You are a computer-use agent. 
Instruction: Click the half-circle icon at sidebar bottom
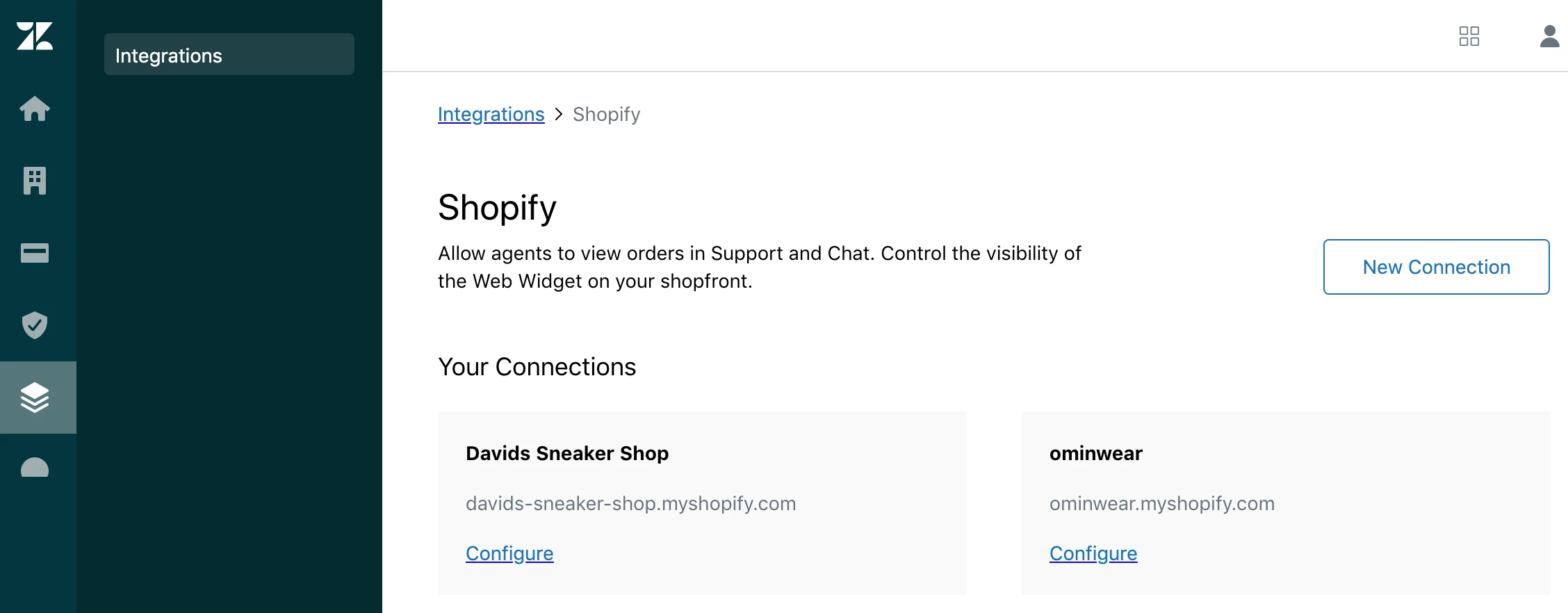coord(35,468)
